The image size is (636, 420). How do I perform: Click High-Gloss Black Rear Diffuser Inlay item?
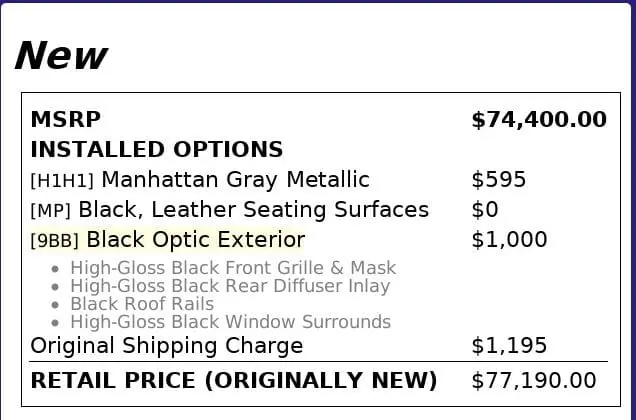click(230, 286)
